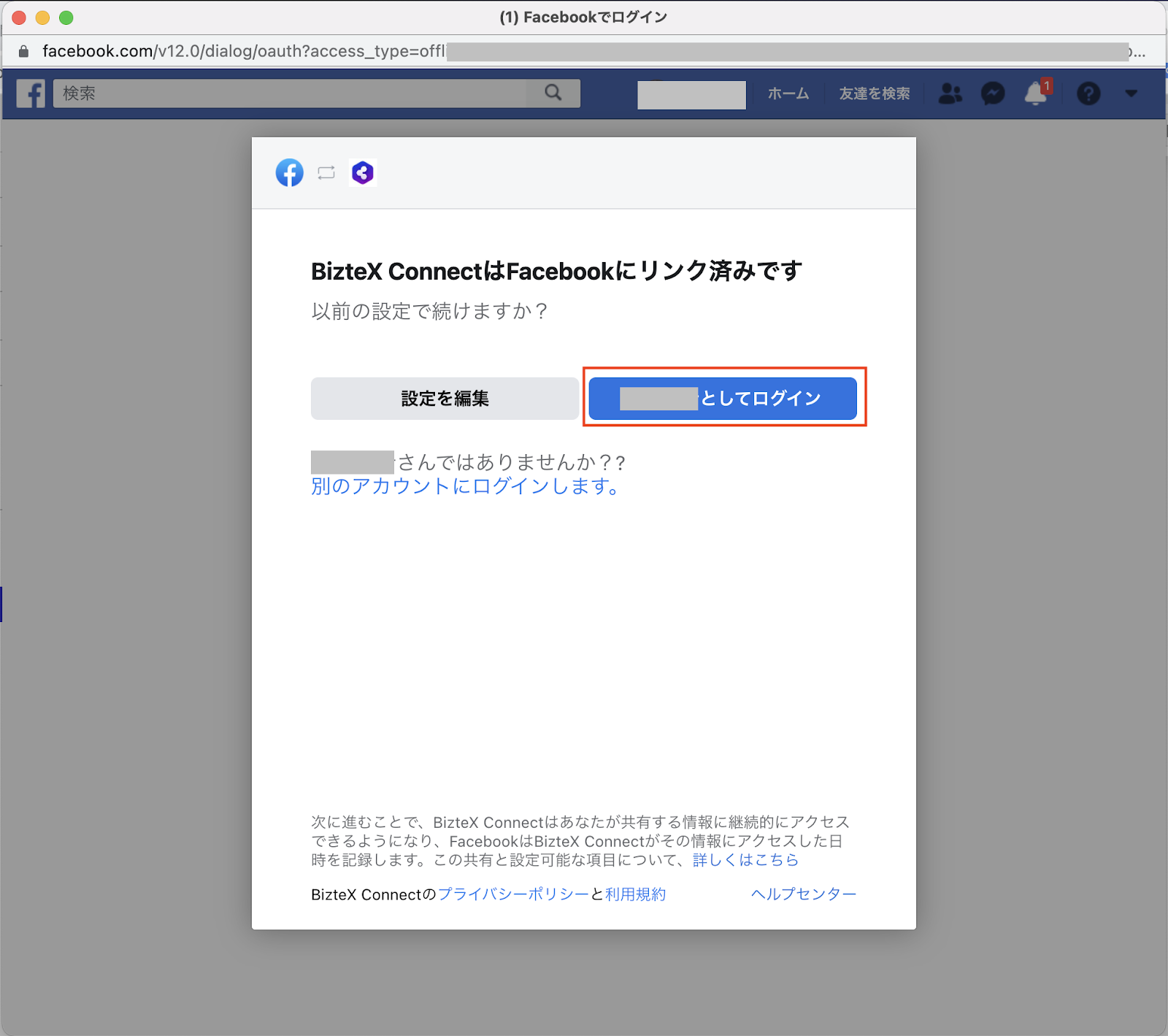
Task: Open 友達を検索 in the navigation bar
Action: pyautogui.click(x=875, y=93)
